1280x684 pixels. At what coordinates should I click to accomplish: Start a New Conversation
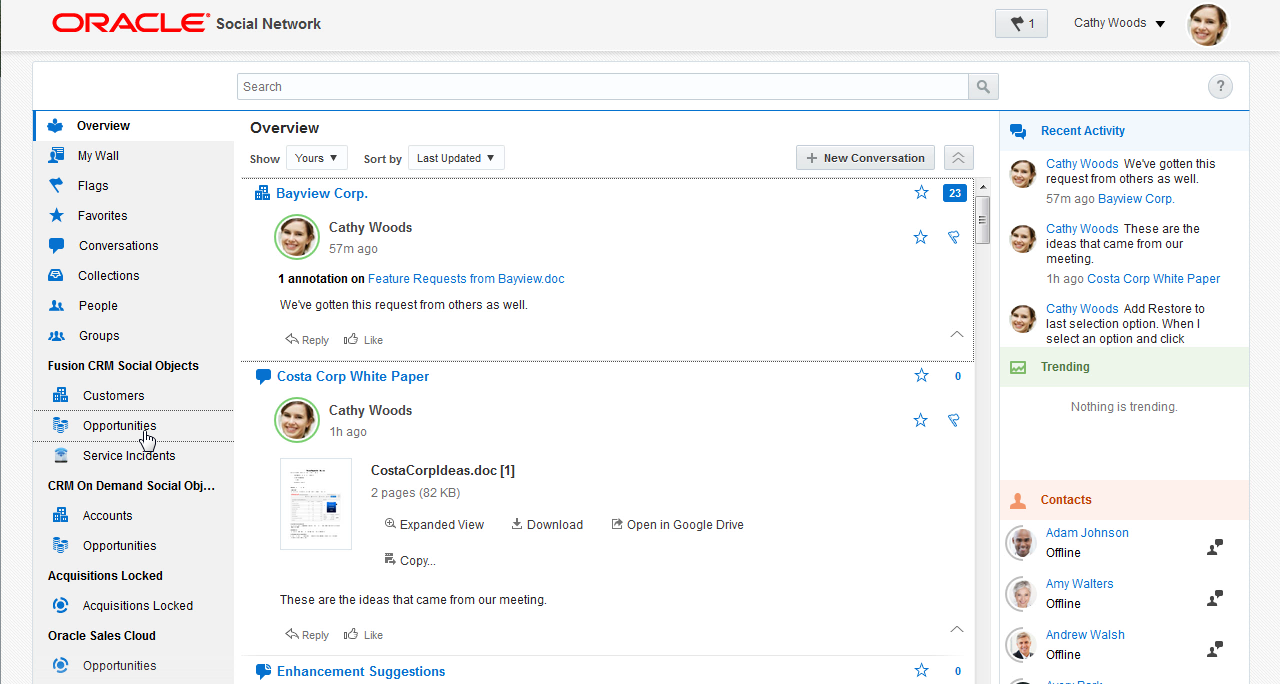pyautogui.click(x=864, y=157)
